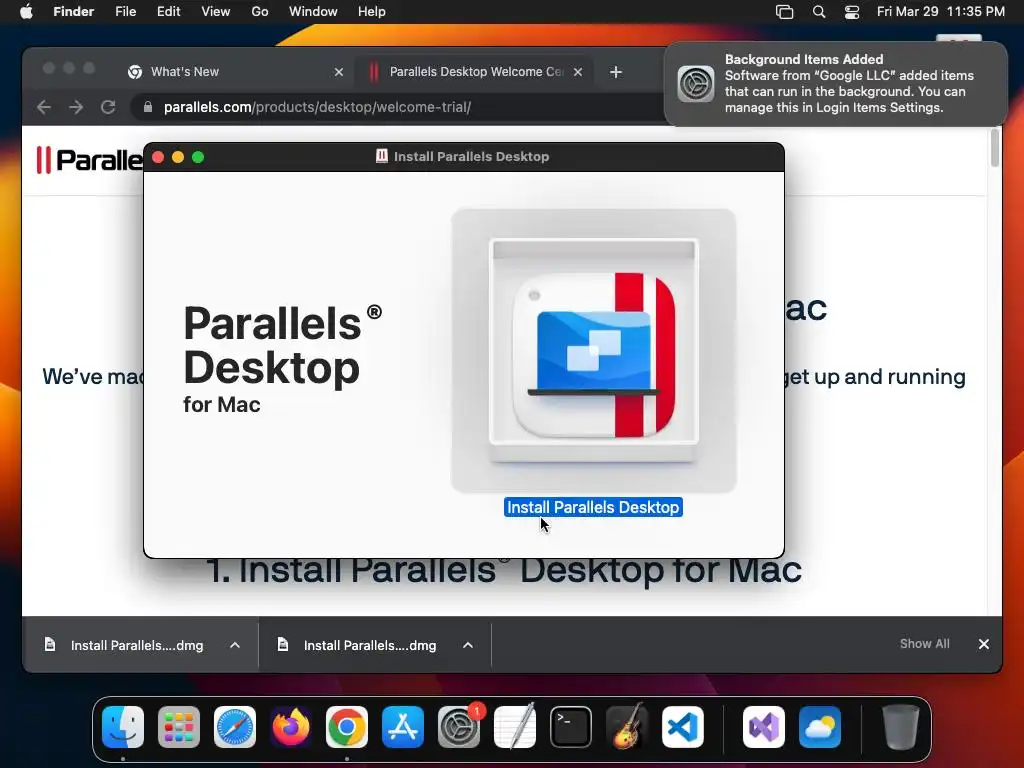
Task: Click the Chrome address bar URL
Action: tap(317, 107)
